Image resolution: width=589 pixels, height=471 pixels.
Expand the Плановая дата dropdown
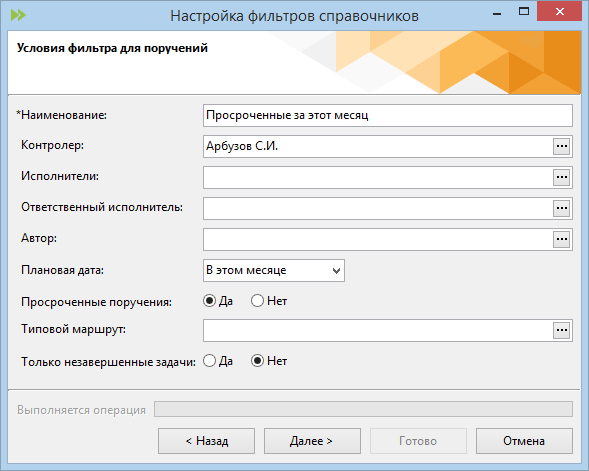[273, 270]
